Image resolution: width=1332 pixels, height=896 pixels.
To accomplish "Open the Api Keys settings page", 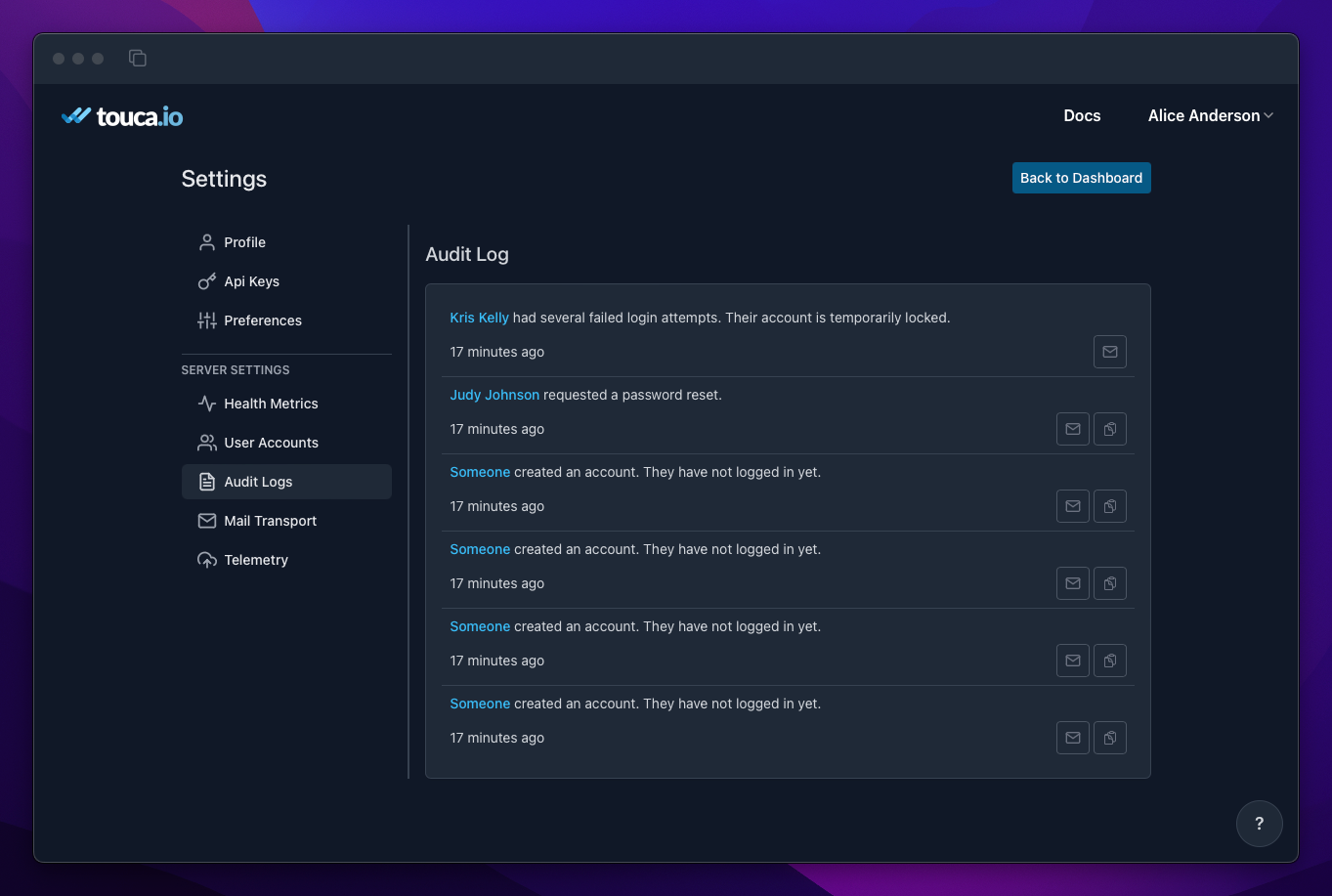I will click(286, 281).
